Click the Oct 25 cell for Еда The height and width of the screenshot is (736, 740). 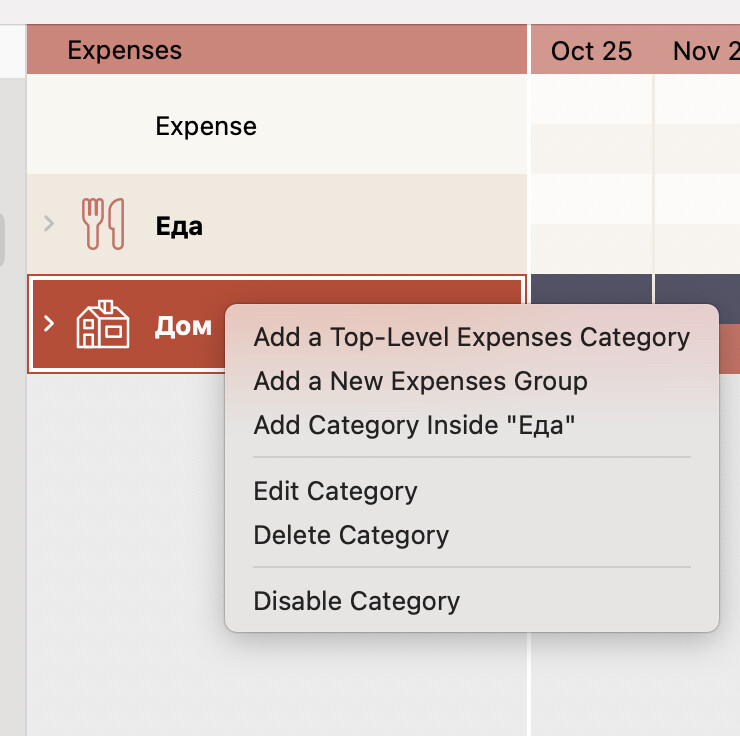point(591,224)
